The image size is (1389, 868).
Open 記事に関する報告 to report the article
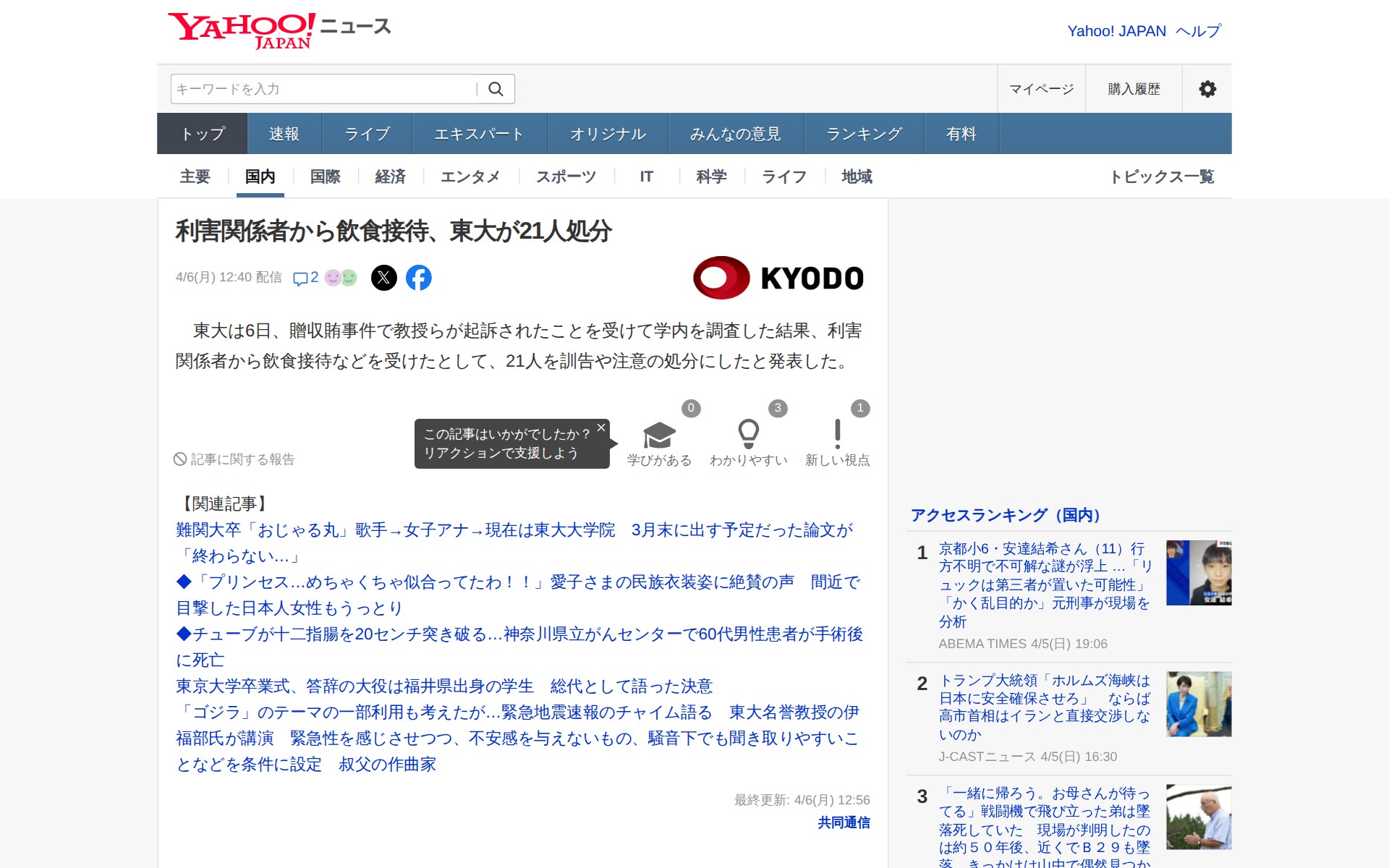234,459
